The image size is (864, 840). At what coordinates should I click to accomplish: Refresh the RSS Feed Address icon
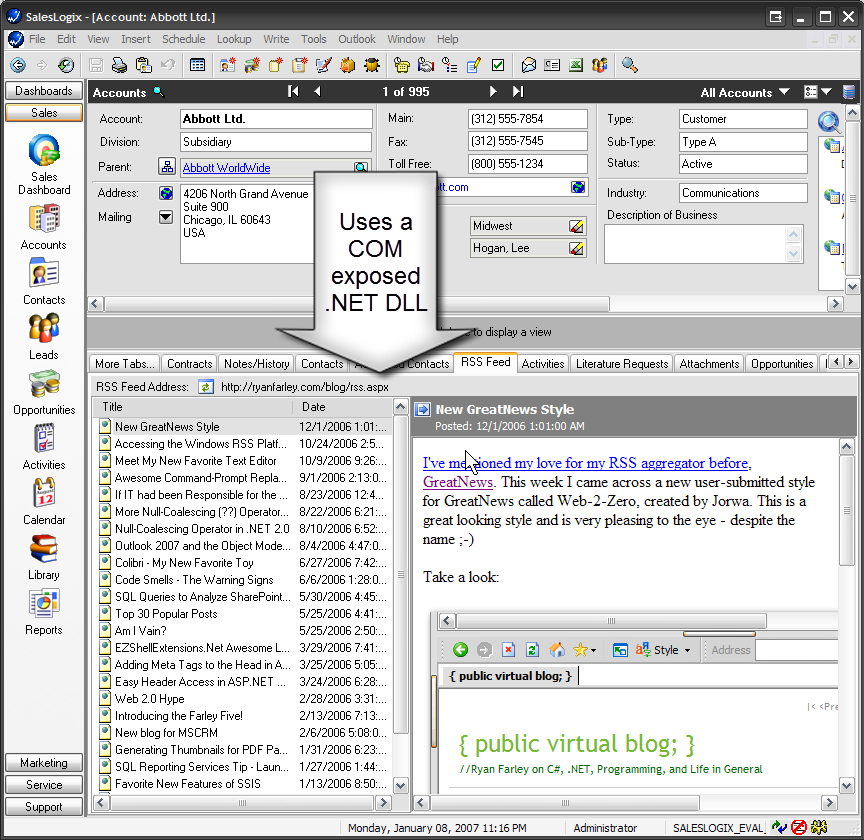[206, 387]
